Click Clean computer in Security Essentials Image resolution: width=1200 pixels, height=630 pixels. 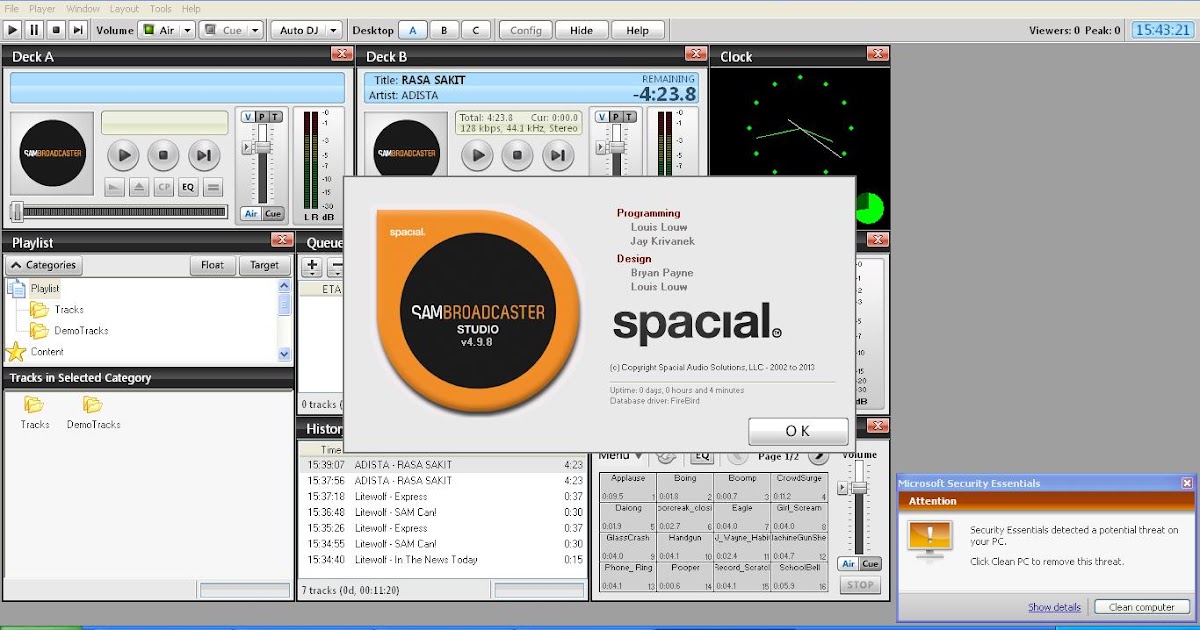click(1141, 607)
